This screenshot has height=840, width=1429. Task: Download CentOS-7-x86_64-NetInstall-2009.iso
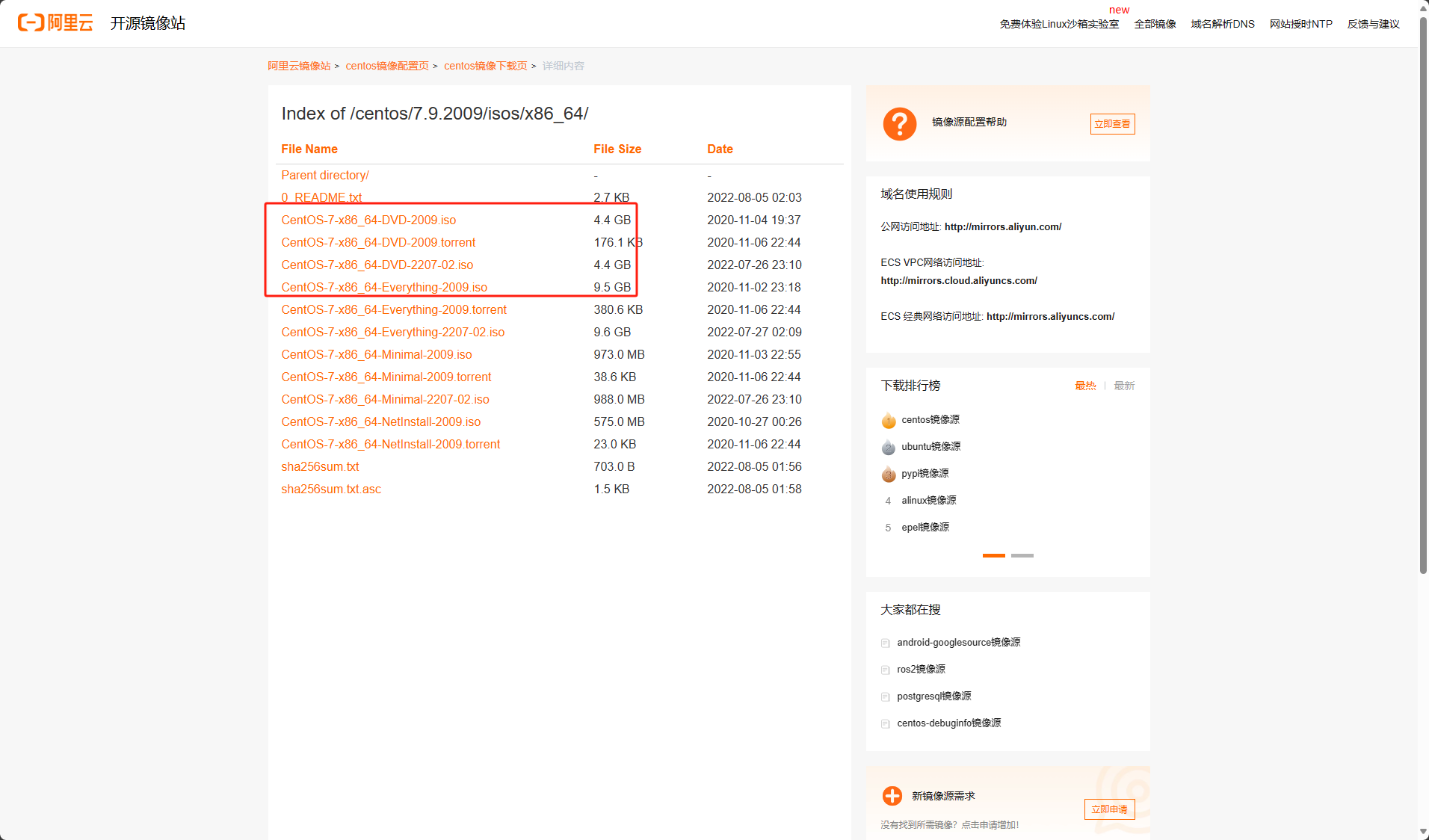point(381,421)
